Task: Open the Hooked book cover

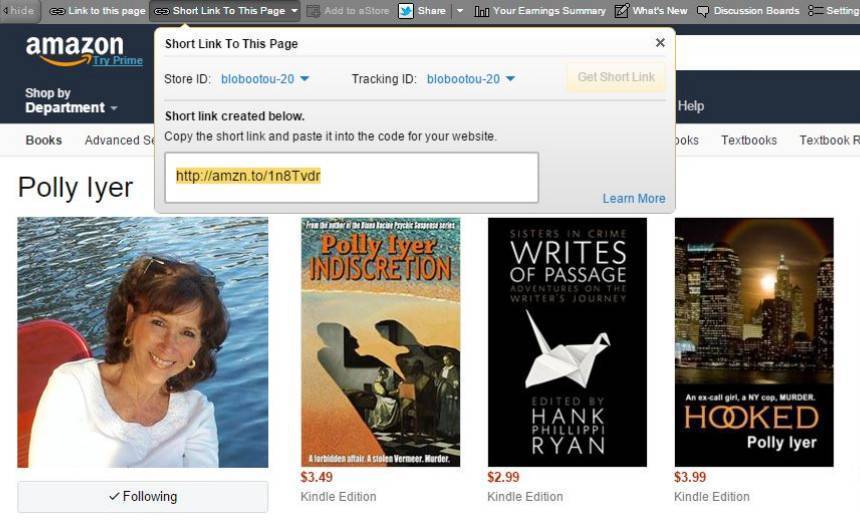Action: [x=754, y=342]
